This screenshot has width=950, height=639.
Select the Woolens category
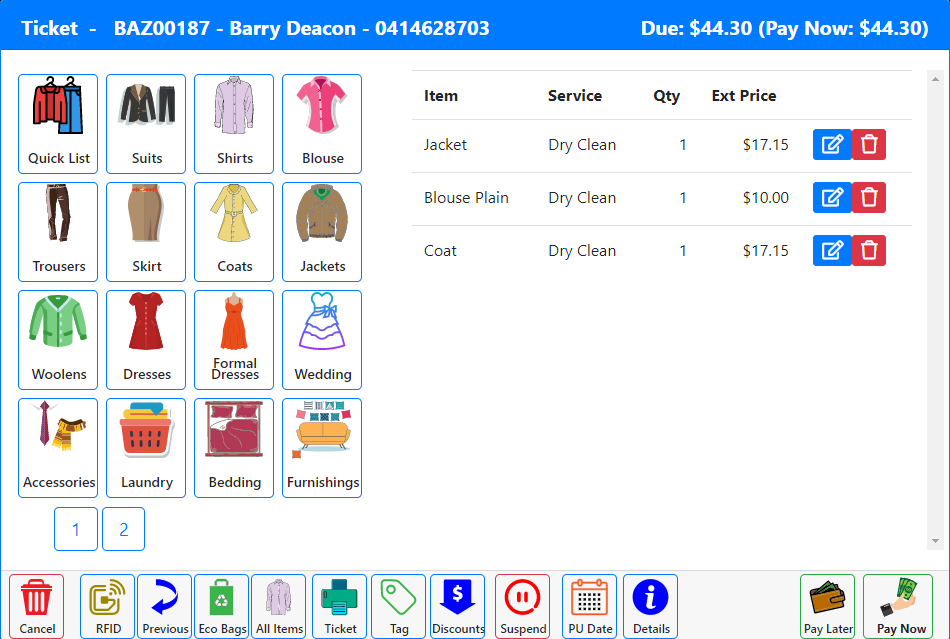58,340
